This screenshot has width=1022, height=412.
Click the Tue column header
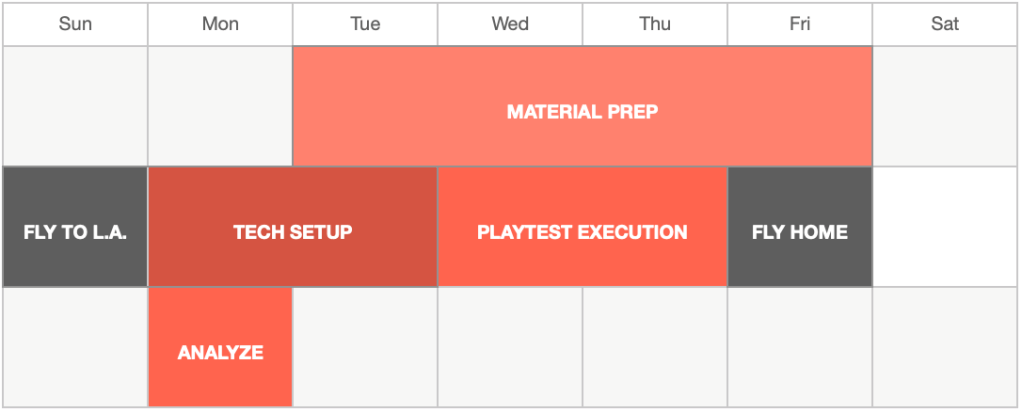click(x=365, y=24)
